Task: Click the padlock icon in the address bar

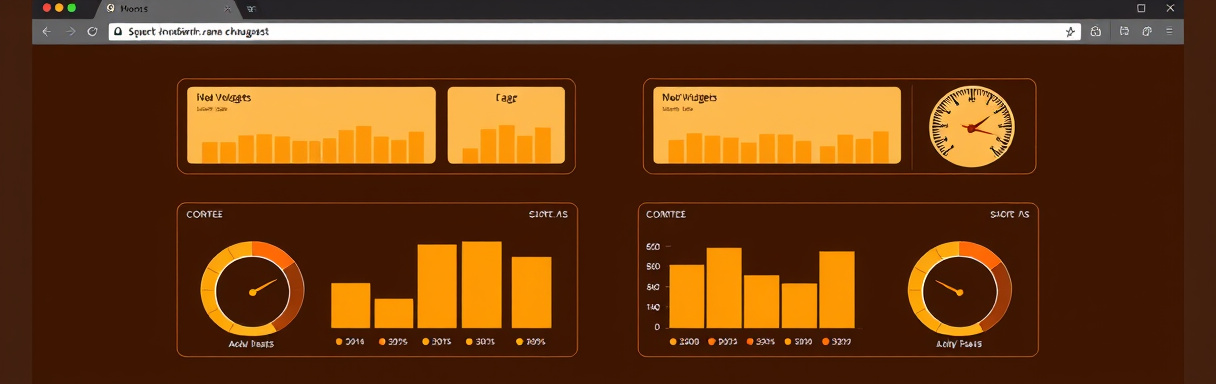Action: 119,32
